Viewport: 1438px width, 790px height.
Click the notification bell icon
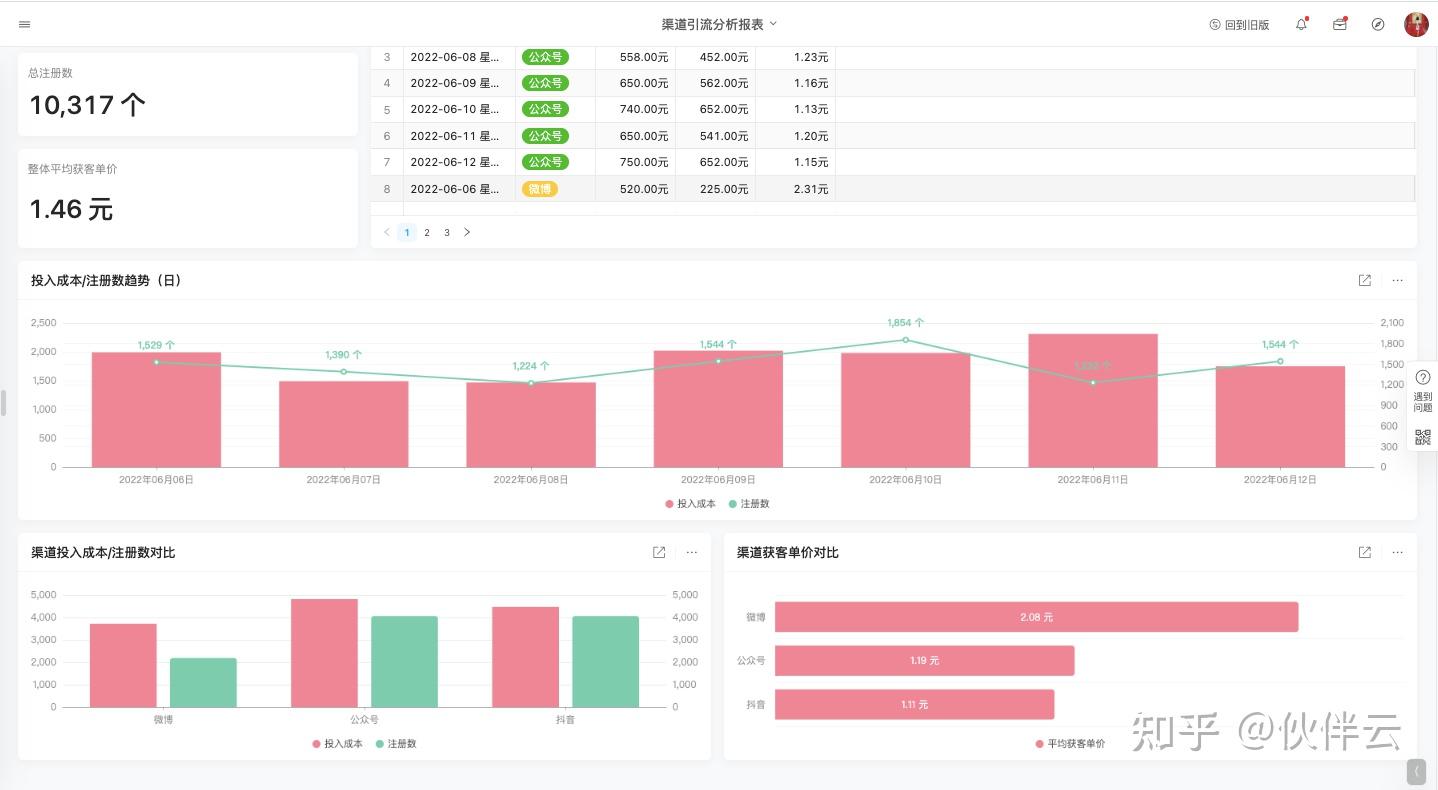point(1301,24)
